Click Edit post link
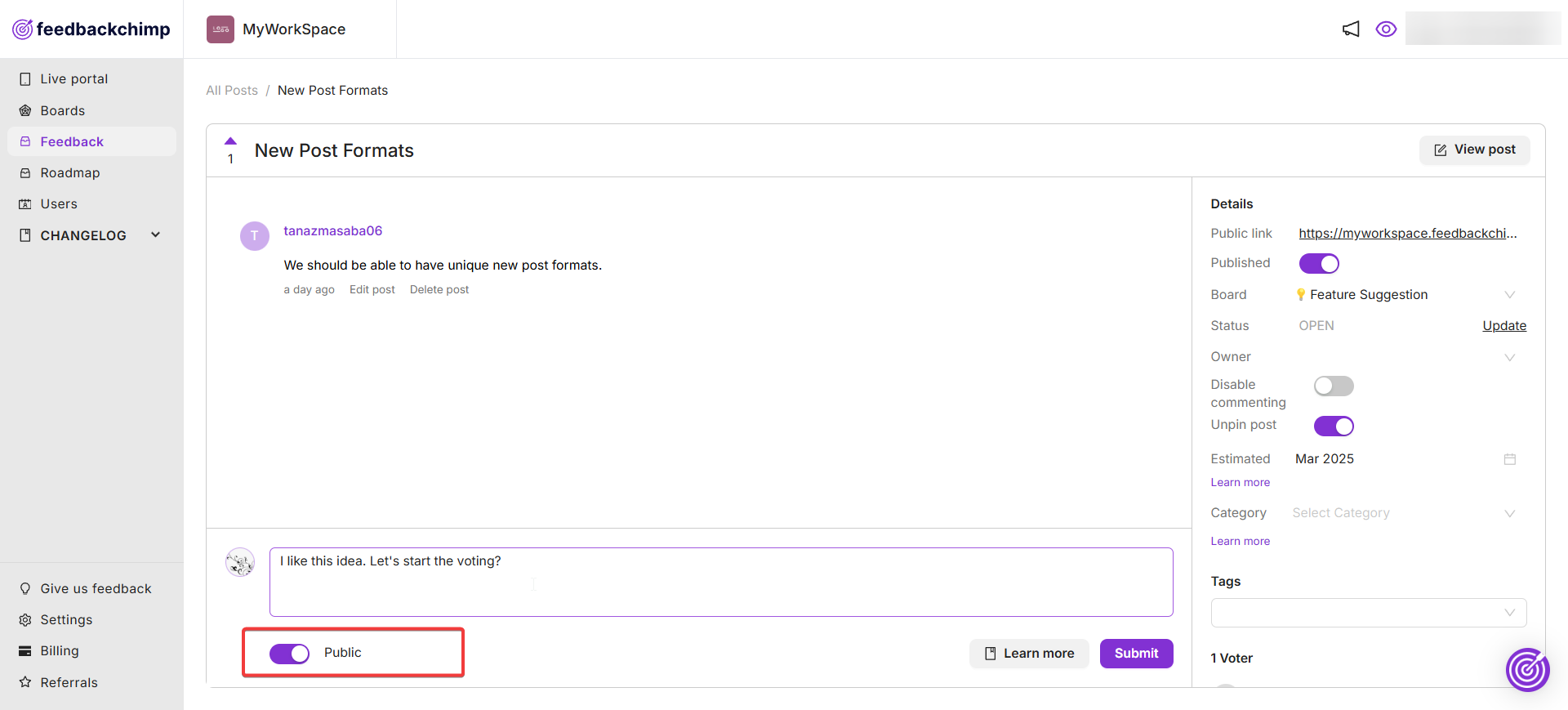 pos(372,290)
